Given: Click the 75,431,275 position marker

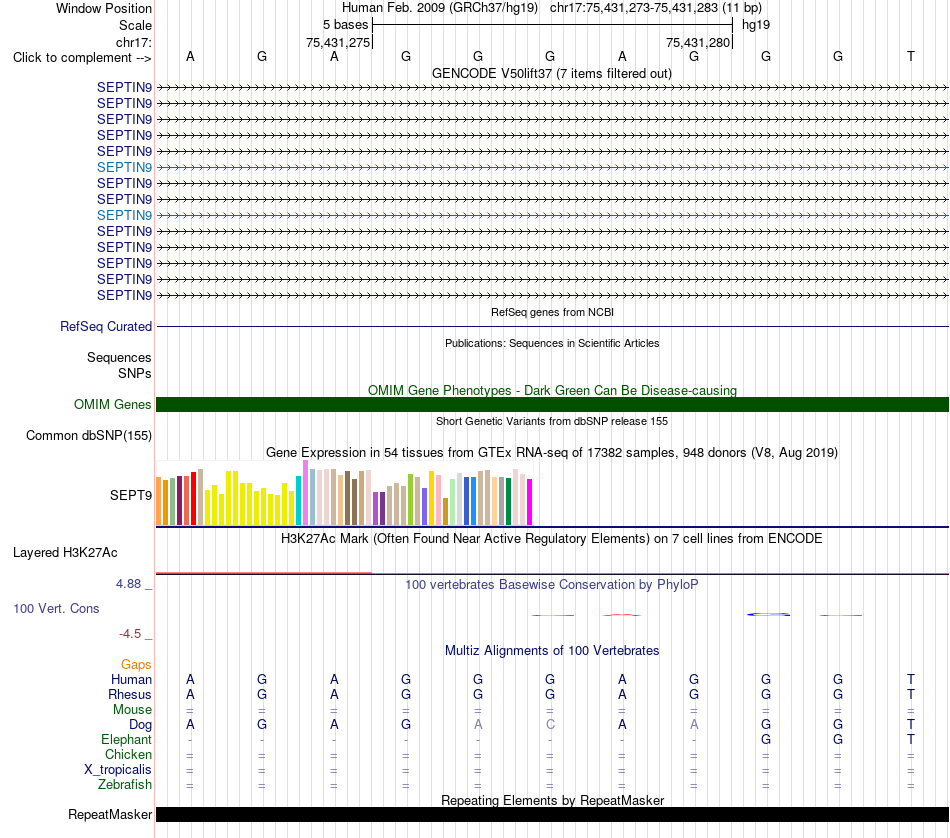Looking at the screenshot, I should click(338, 42).
